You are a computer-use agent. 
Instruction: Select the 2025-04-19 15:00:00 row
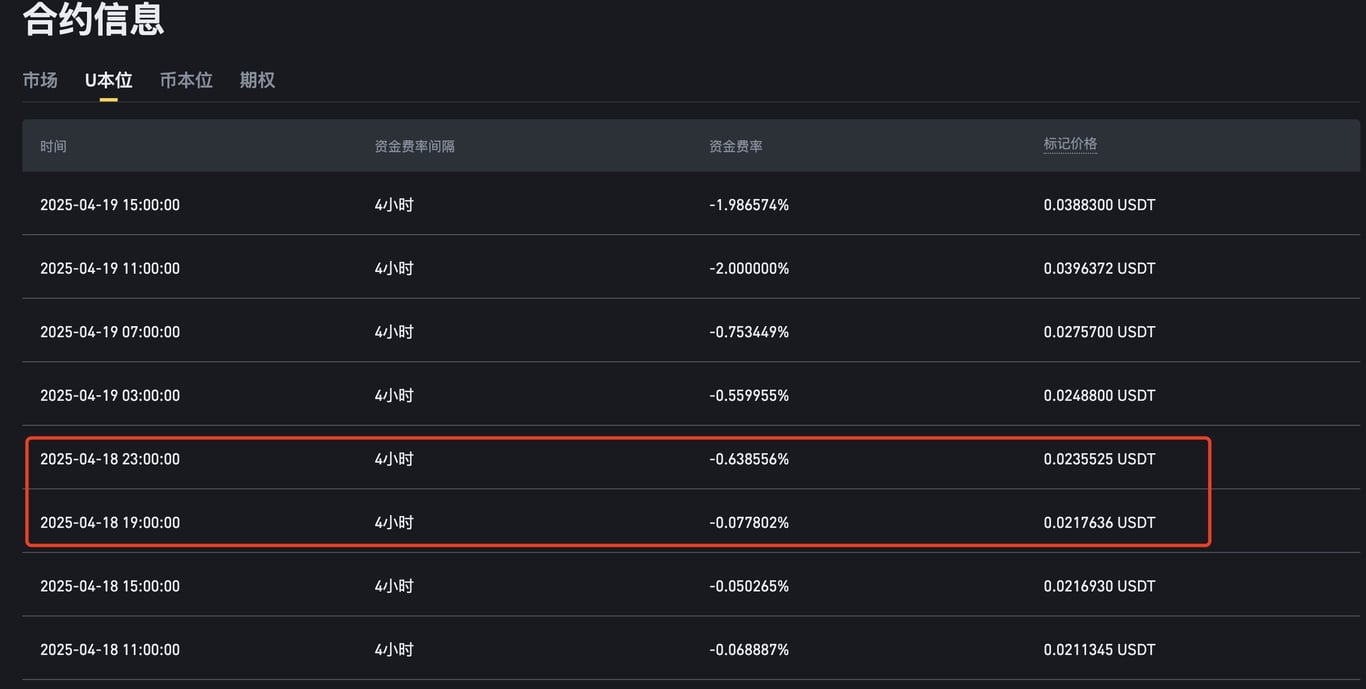click(691, 204)
